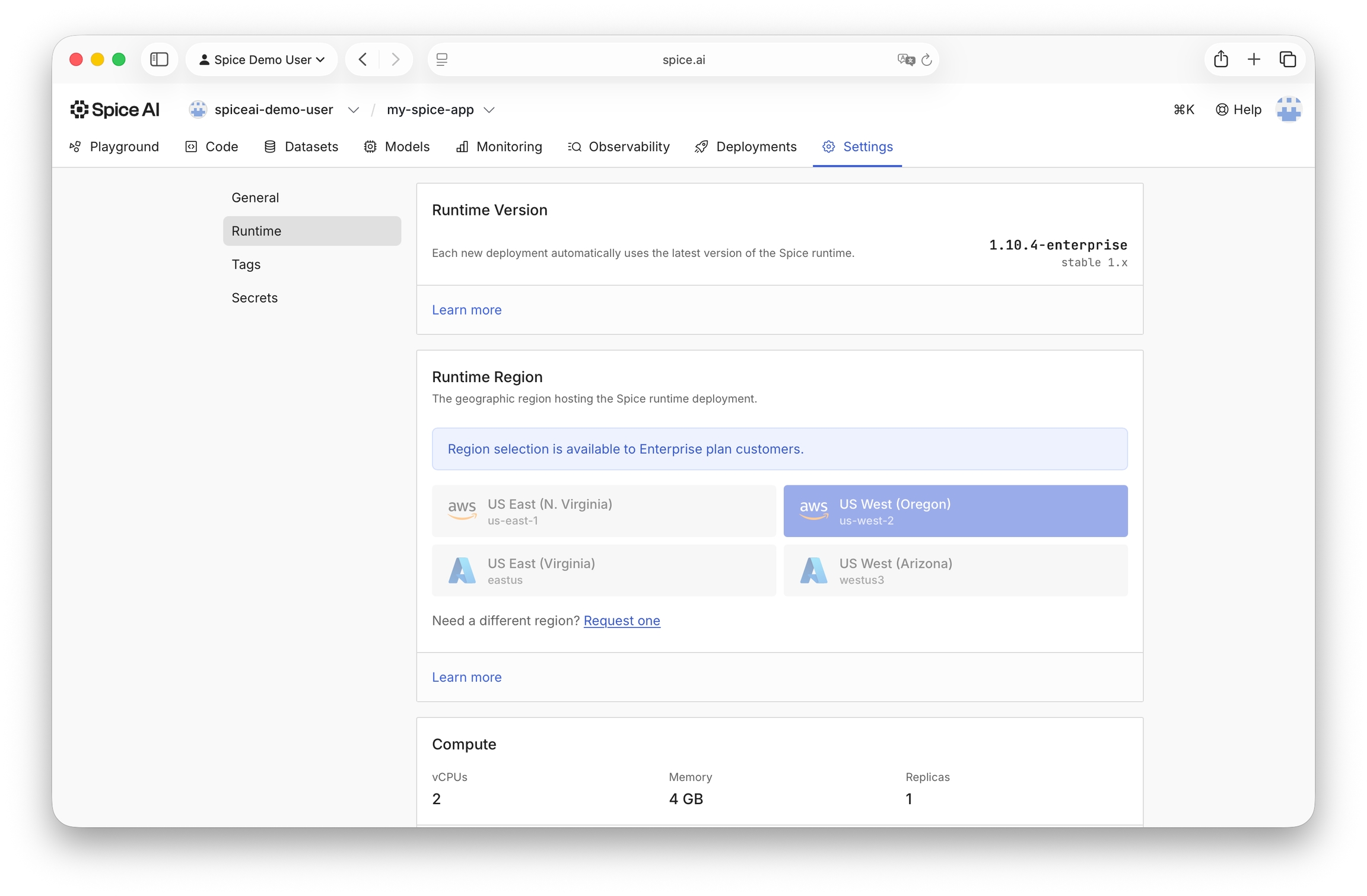The width and height of the screenshot is (1367, 896).
Task: Click the Request one link
Action: tap(621, 620)
